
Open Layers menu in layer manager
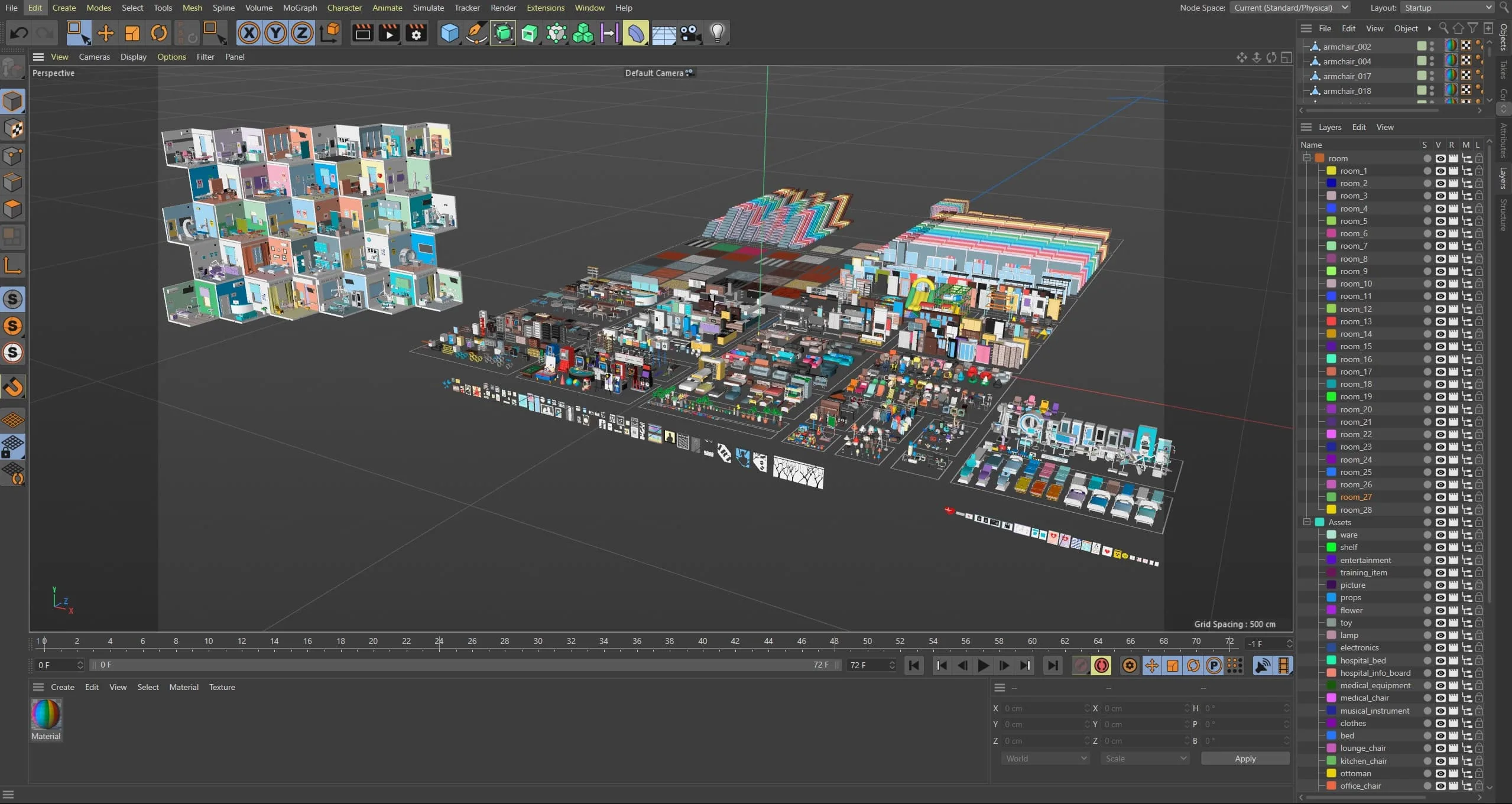(x=1329, y=127)
